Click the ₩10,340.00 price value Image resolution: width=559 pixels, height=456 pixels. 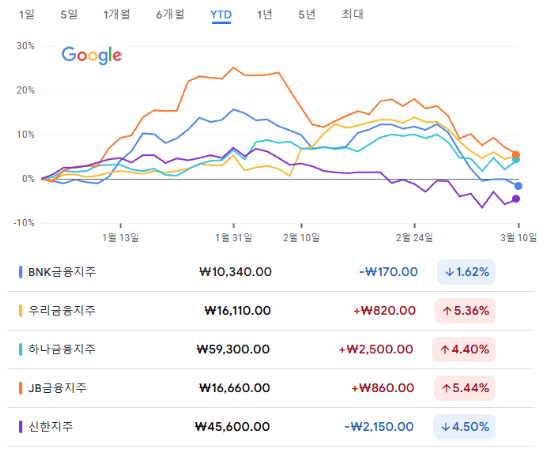point(235,272)
